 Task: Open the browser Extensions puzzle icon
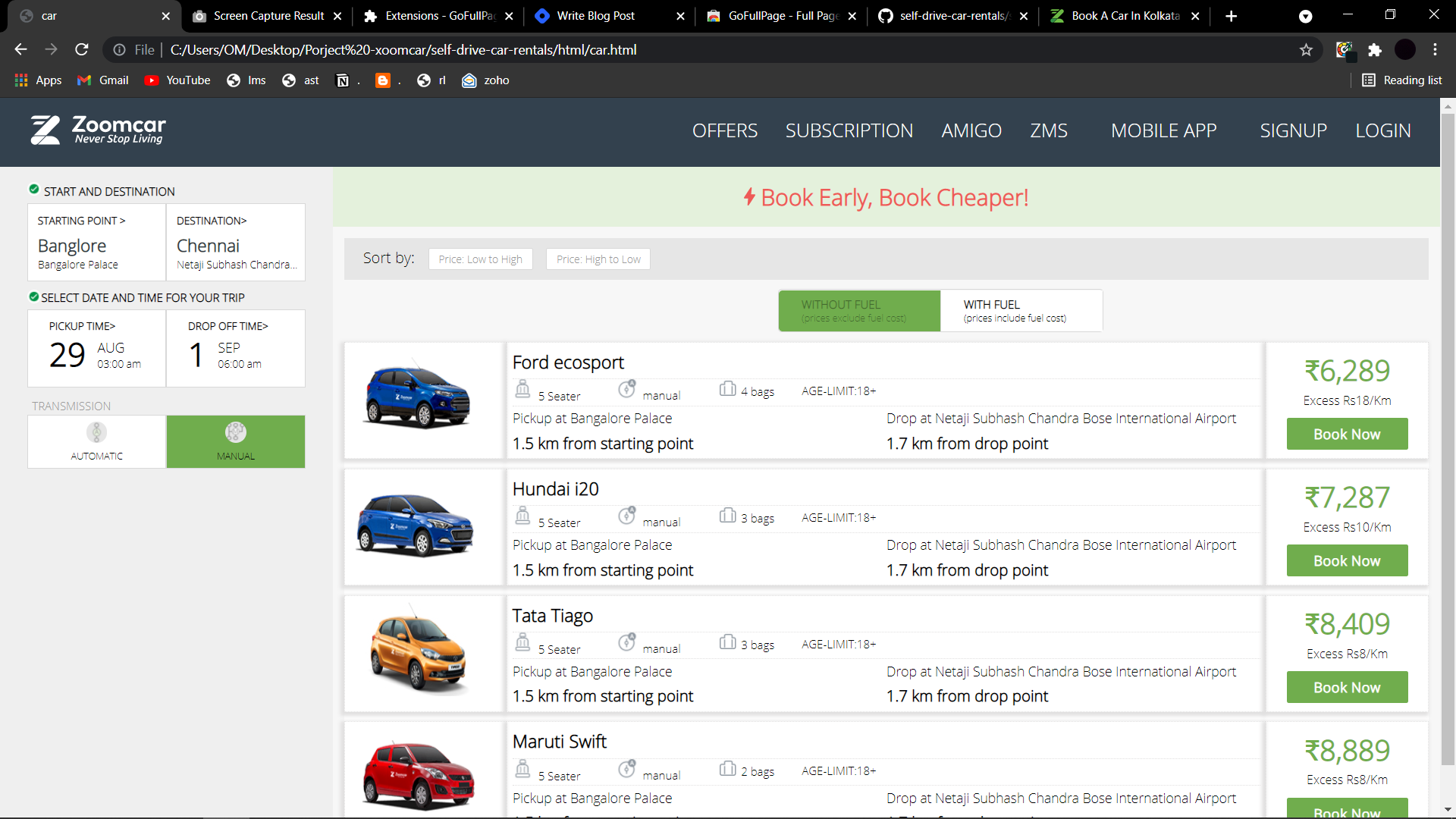[1375, 50]
